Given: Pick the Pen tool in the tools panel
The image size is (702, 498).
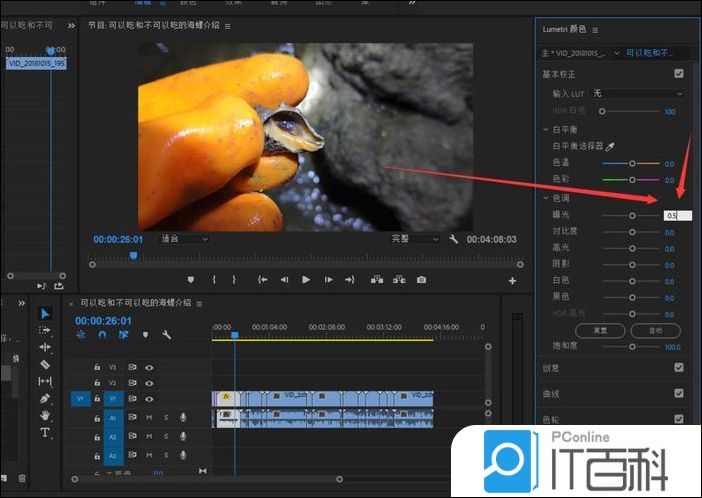Looking at the screenshot, I should (45, 398).
